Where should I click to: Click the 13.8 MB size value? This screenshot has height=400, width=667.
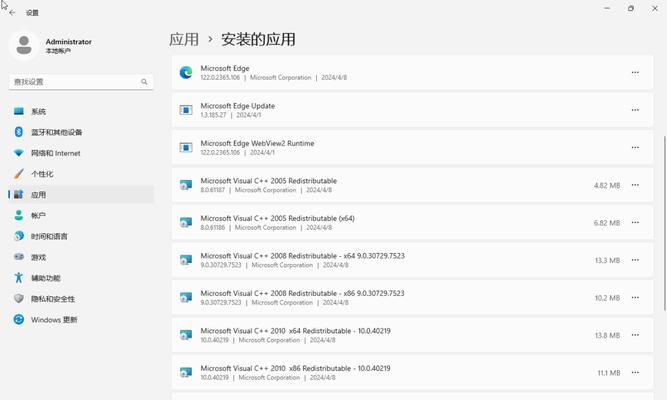(x=607, y=335)
